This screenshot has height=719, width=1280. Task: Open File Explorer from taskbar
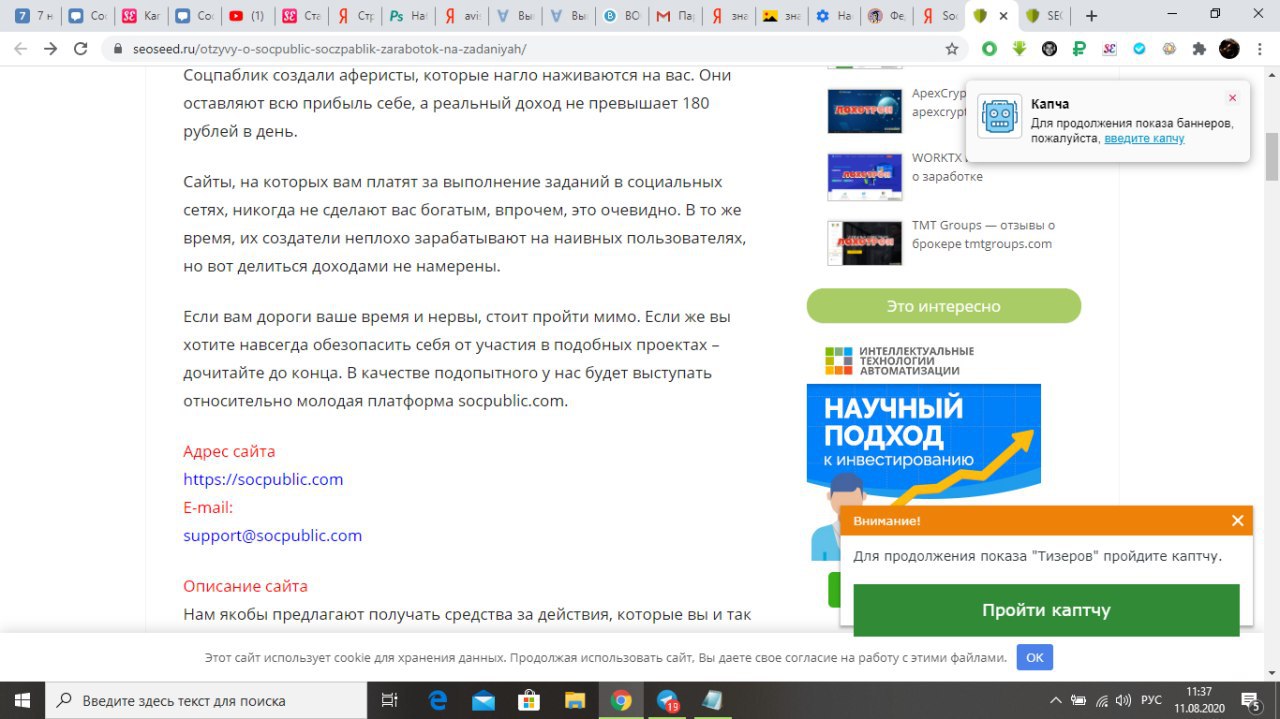tap(575, 700)
